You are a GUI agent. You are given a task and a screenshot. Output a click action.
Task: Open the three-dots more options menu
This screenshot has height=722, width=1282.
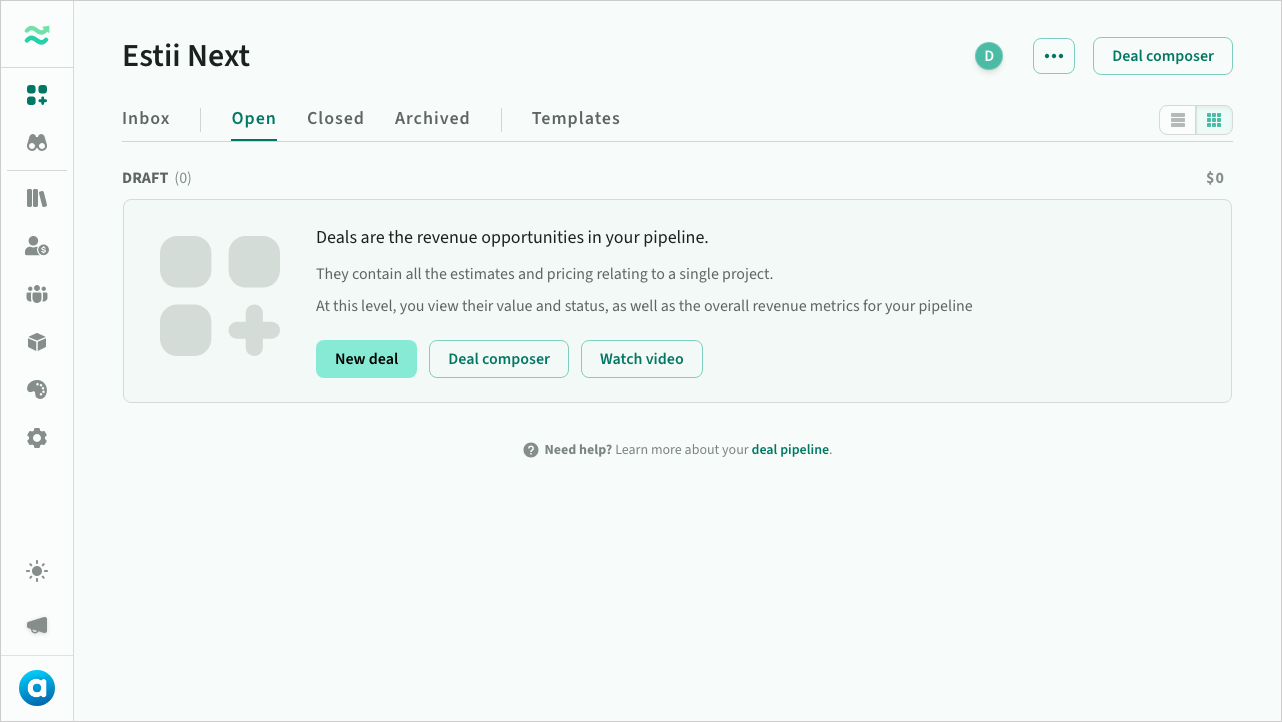coord(1054,56)
